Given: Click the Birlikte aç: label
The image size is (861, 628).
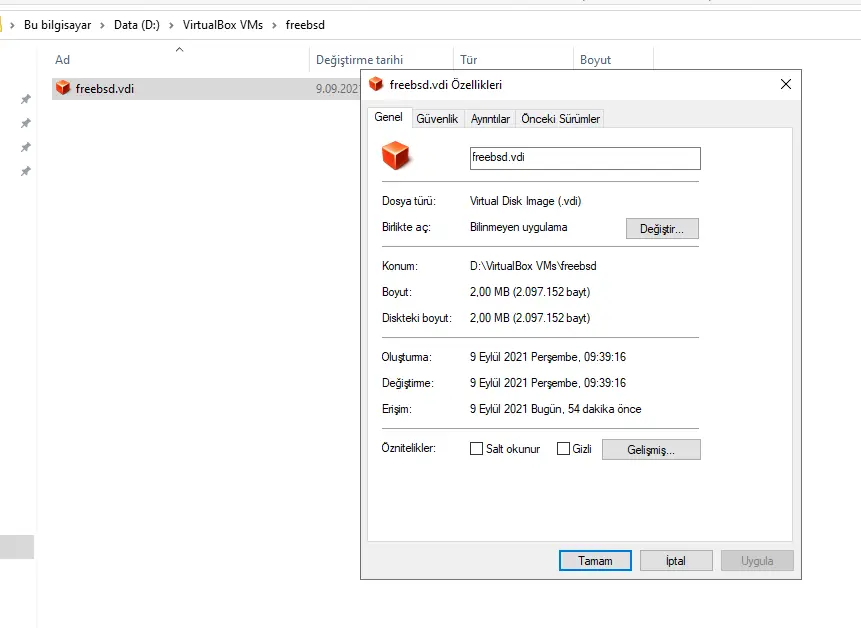Looking at the screenshot, I should 406,227.
